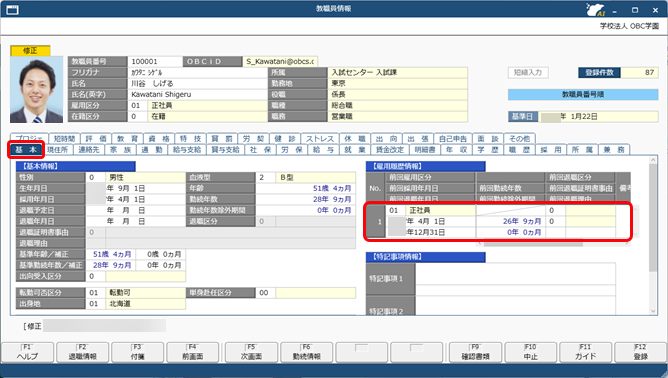
Task: Click the 氏名 field 川谷 しげる
Action: (197, 84)
